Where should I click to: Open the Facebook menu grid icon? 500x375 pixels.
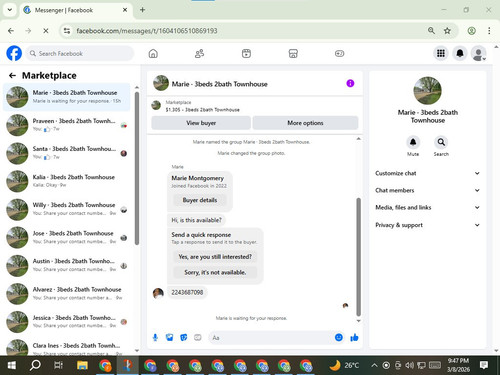pyautogui.click(x=441, y=53)
